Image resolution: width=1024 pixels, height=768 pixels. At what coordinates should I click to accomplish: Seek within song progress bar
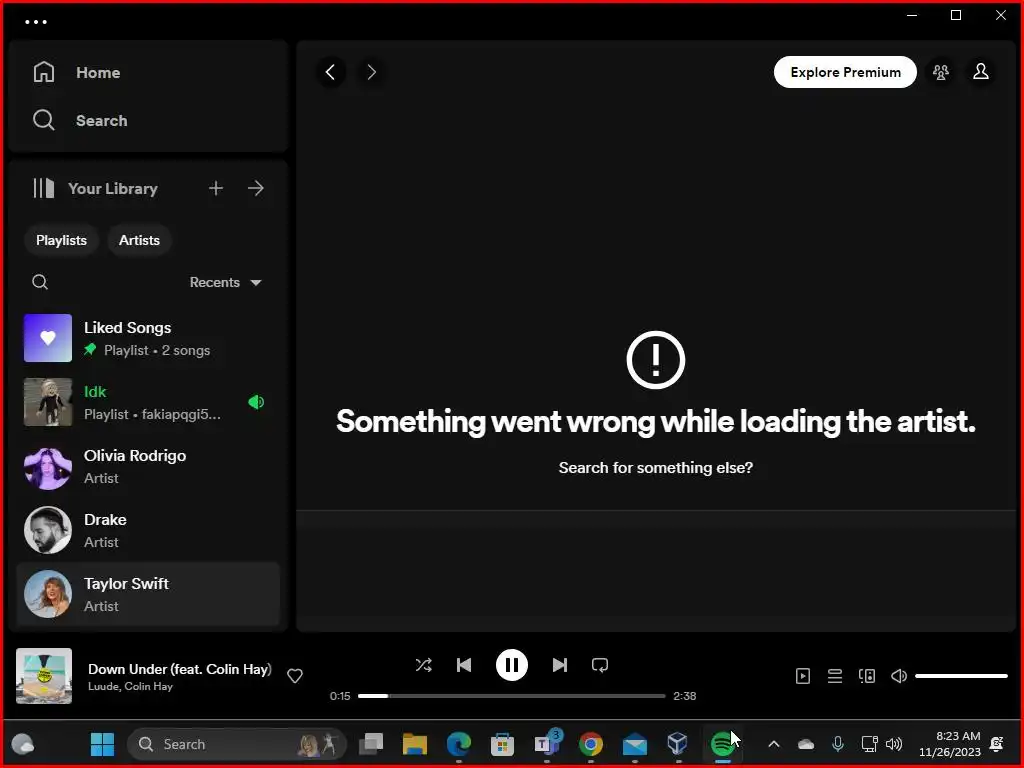tap(511, 696)
